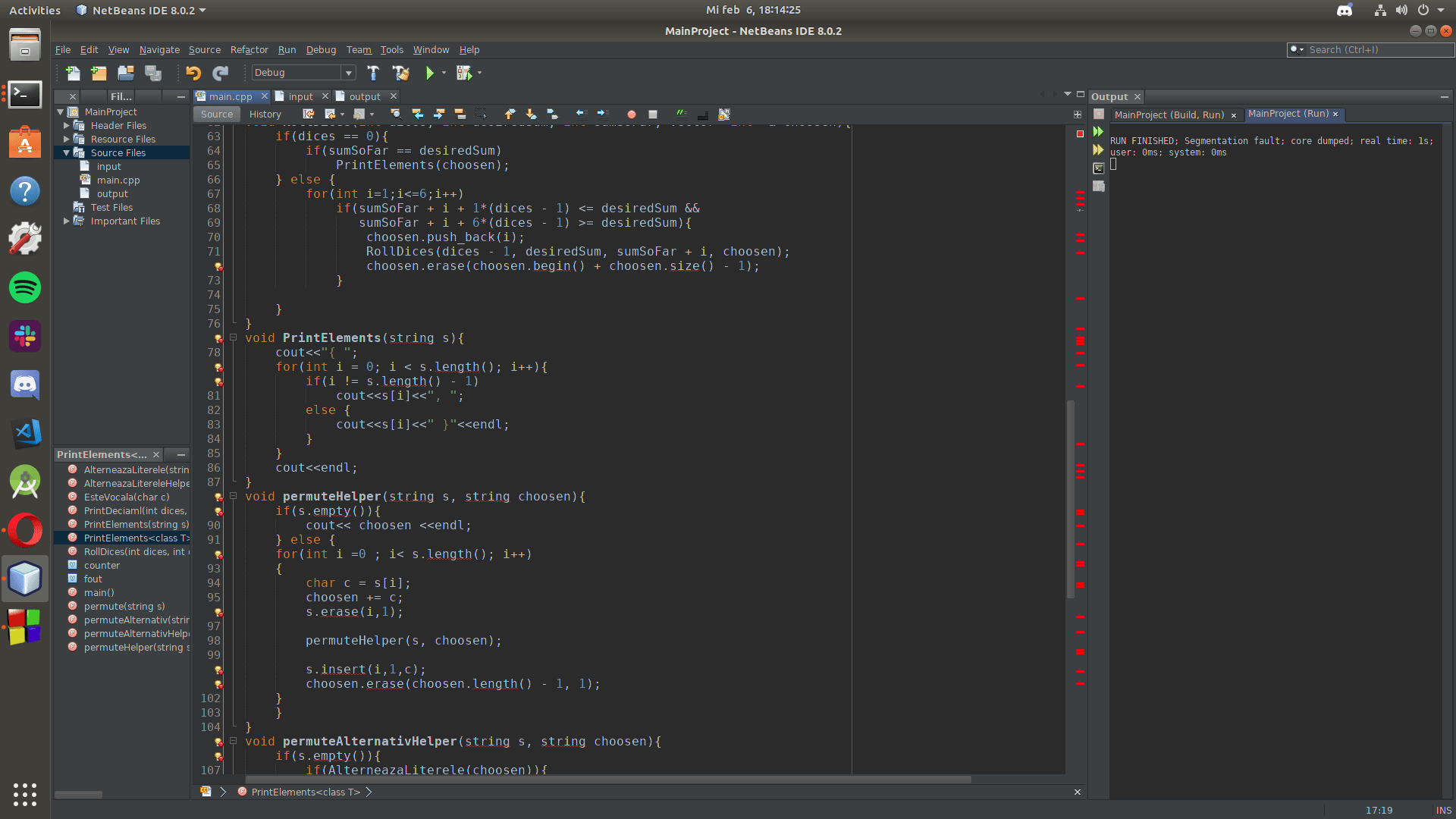This screenshot has height=819, width=1456.
Task: Start macro recording with red circle icon
Action: pyautogui.click(x=631, y=114)
